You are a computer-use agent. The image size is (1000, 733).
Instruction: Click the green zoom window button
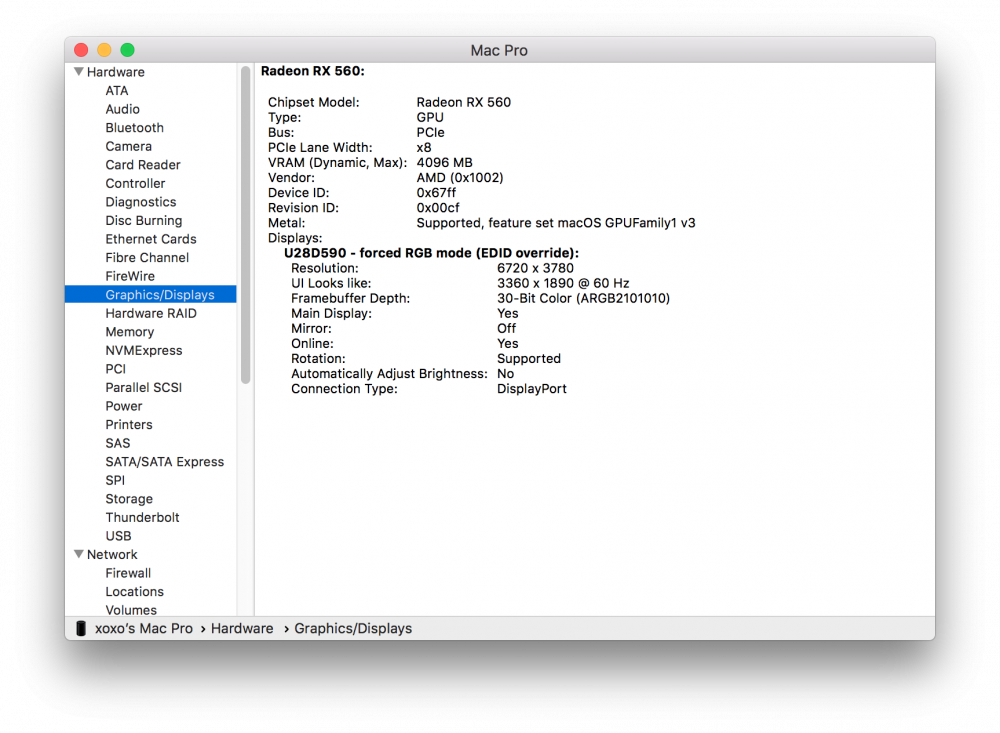coord(128,50)
